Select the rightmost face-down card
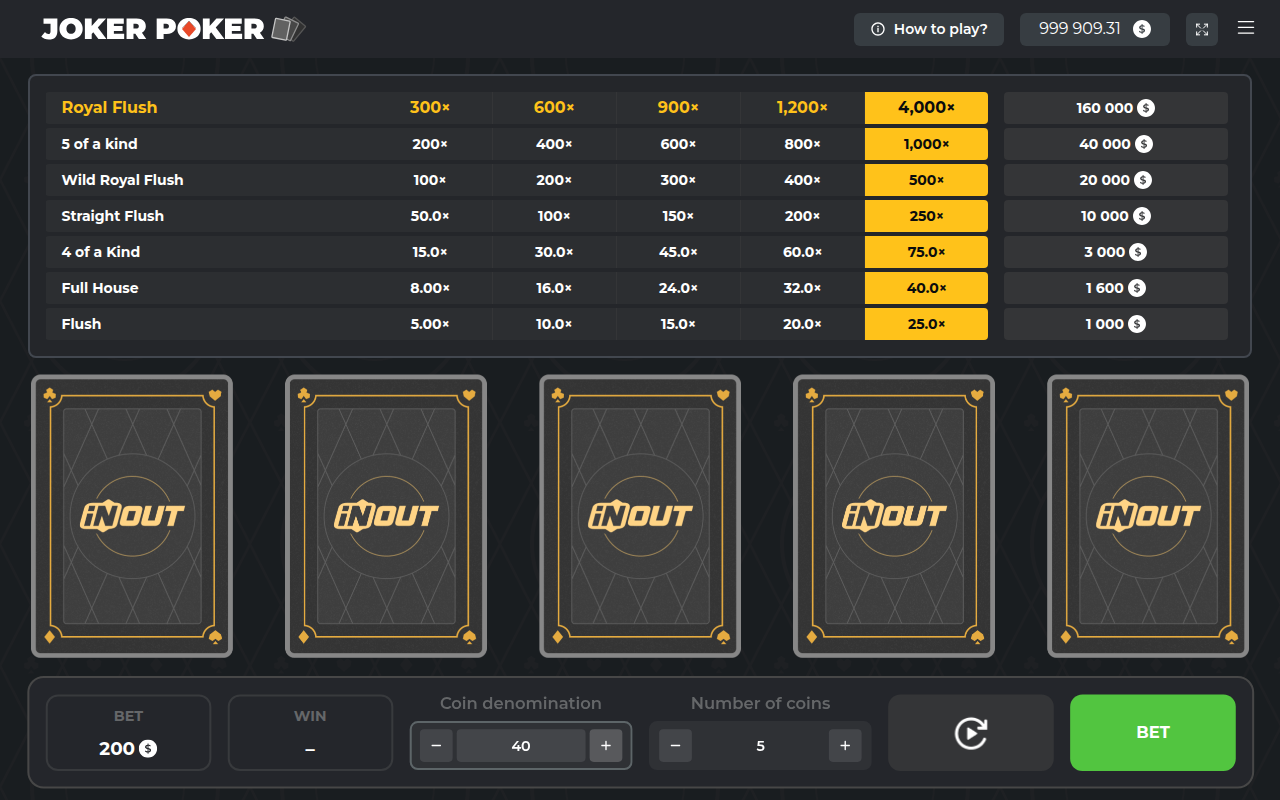The image size is (1280, 800). (x=1148, y=516)
